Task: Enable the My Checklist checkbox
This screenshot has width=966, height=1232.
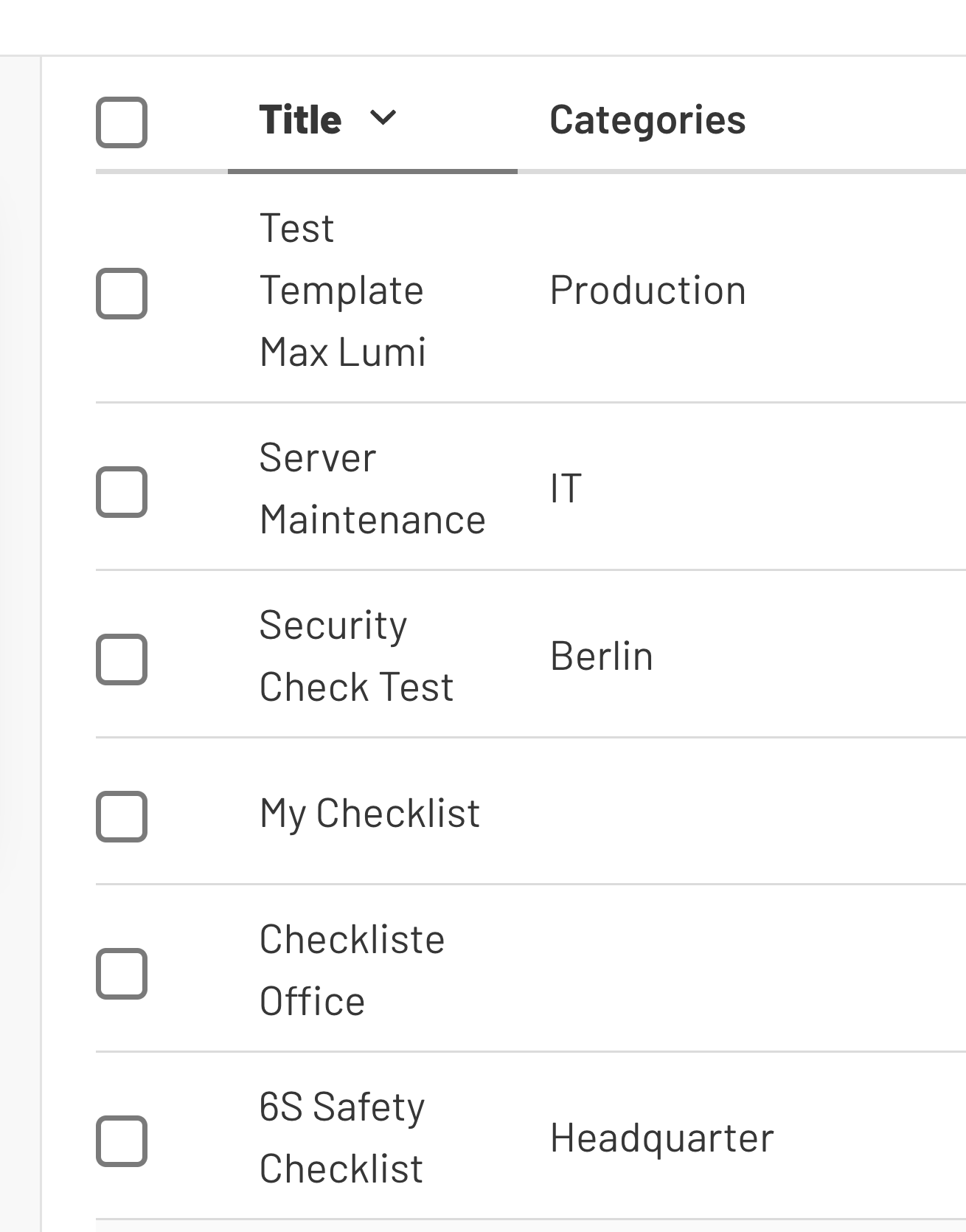Action: pyautogui.click(x=122, y=814)
